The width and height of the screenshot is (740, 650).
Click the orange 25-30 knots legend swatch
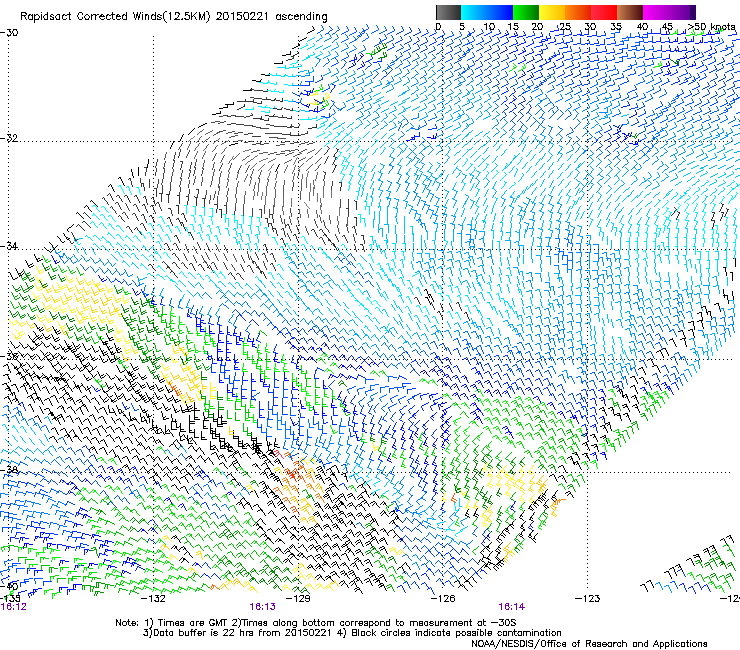[x=578, y=12]
